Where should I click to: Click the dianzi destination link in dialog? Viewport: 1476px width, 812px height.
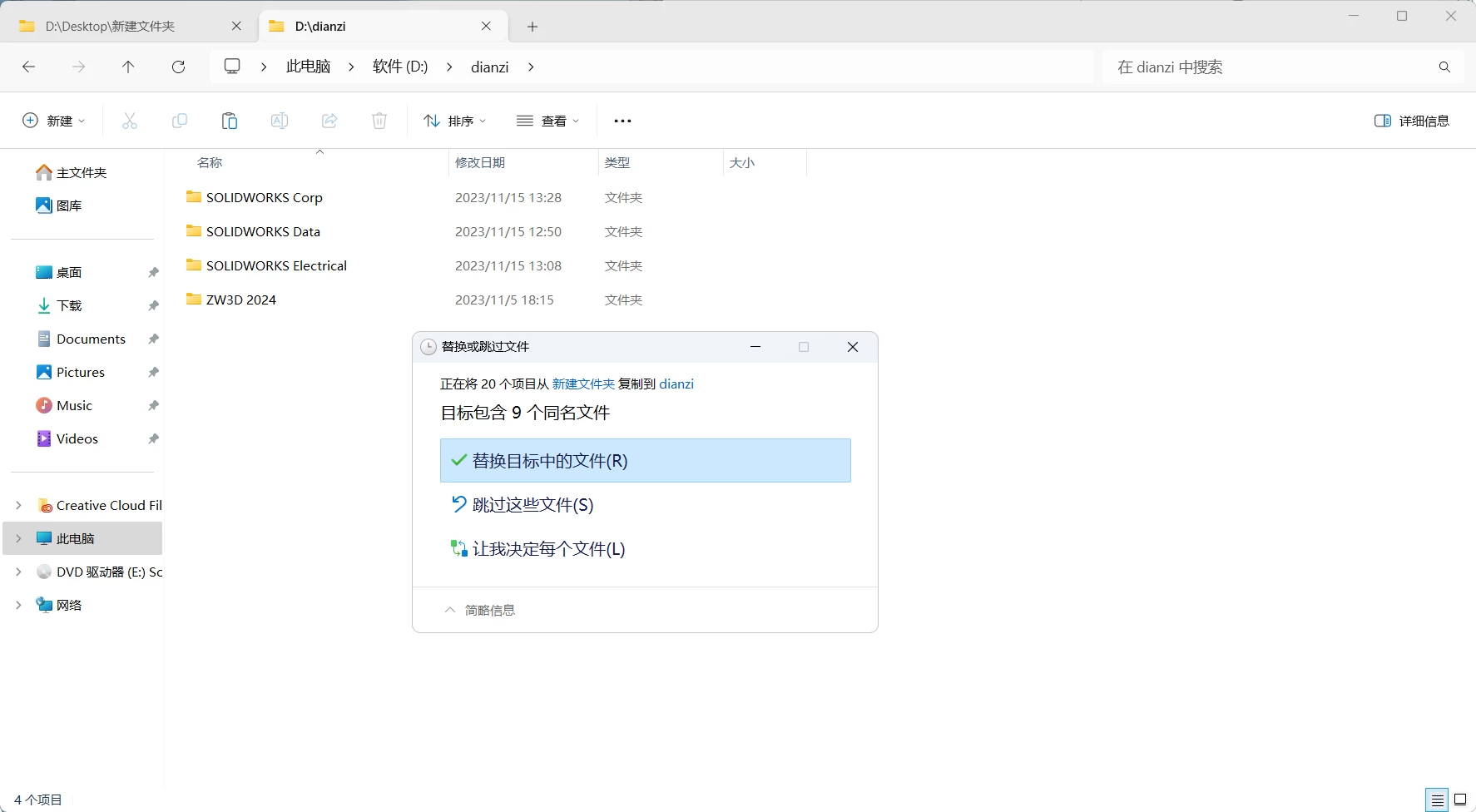coord(676,384)
